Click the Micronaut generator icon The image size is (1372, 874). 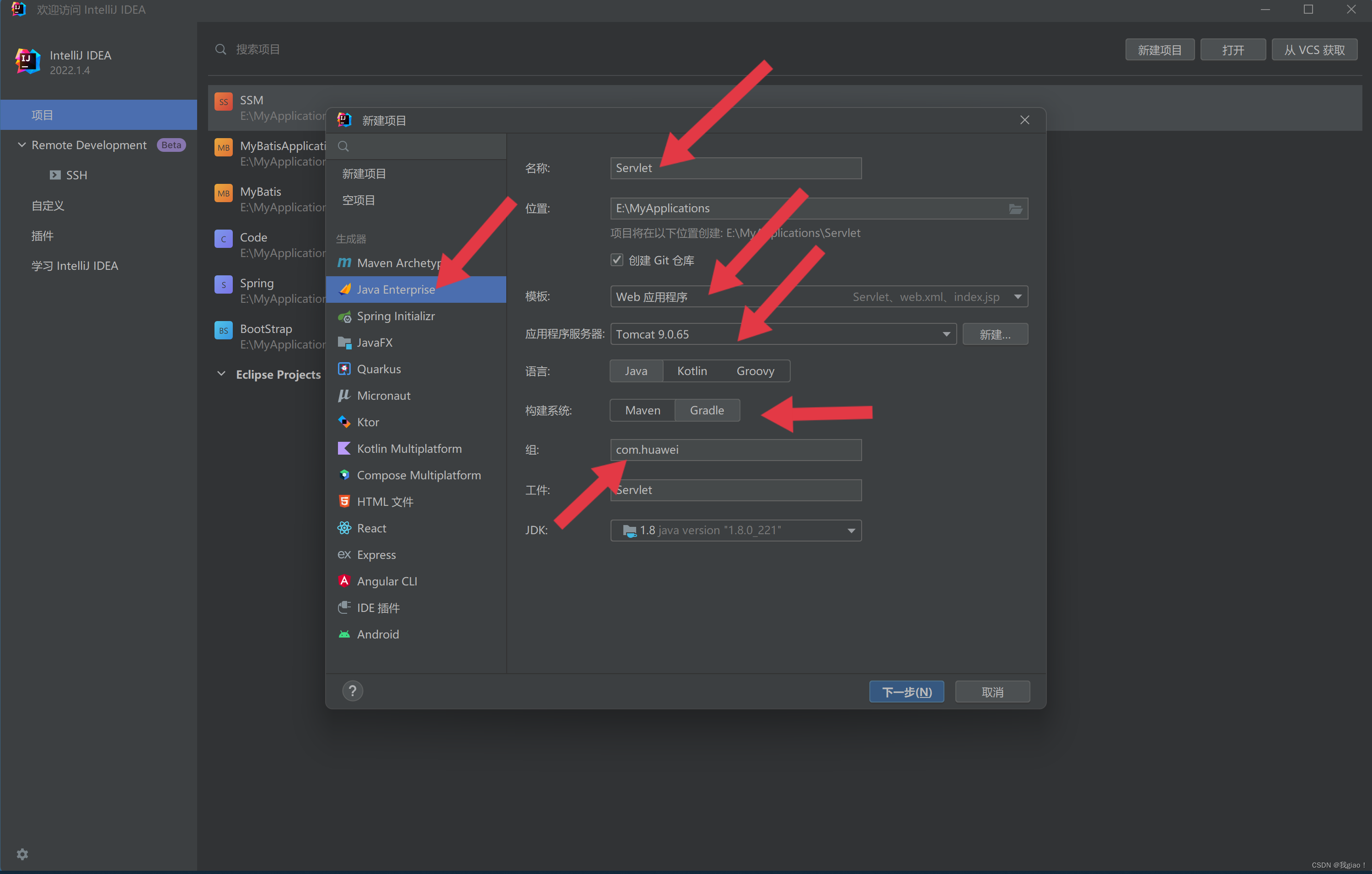point(344,396)
